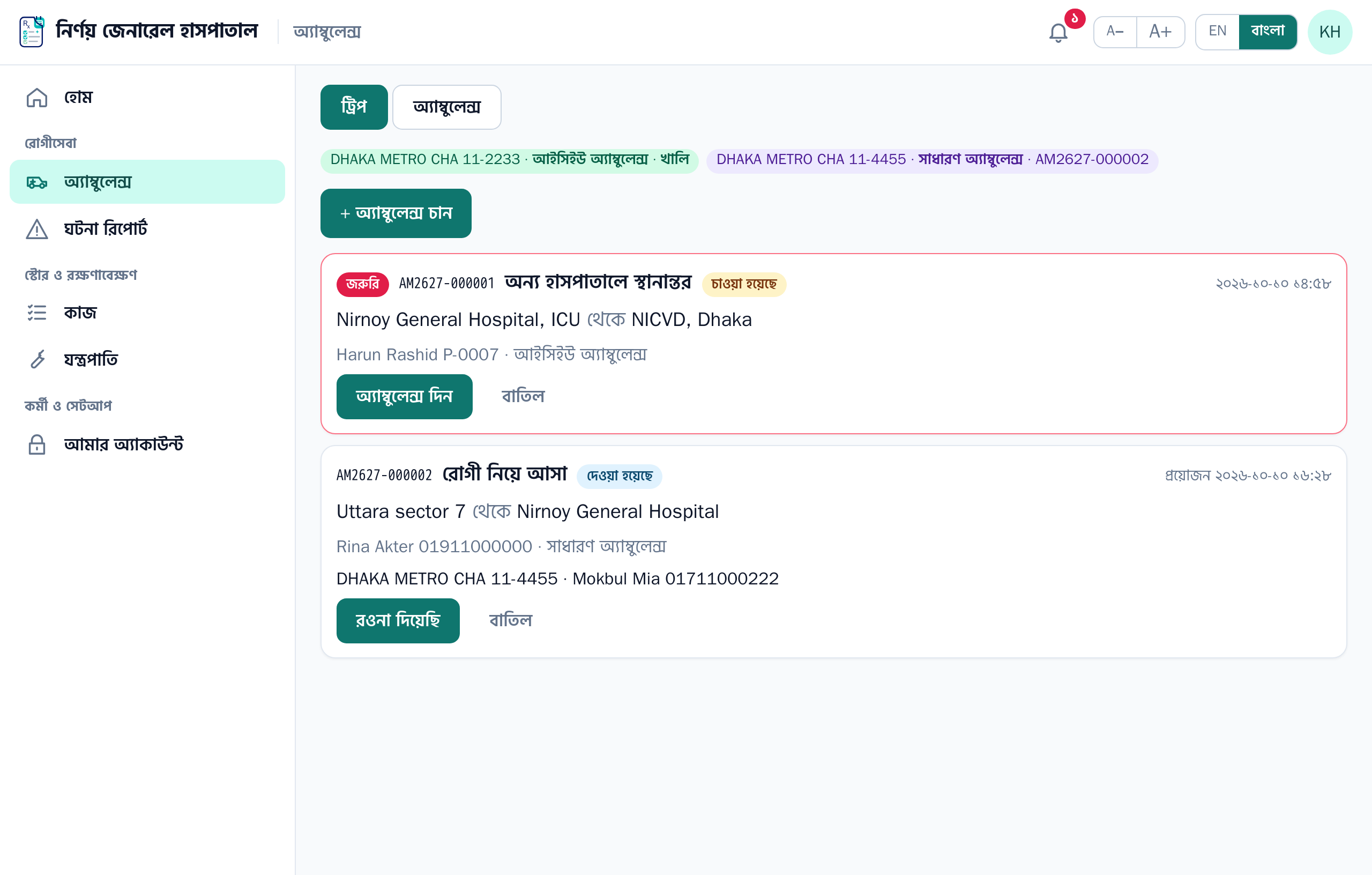1372x875 pixels.
Task: Open যন্ত্রপাতি in the sidebar
Action: (x=147, y=359)
